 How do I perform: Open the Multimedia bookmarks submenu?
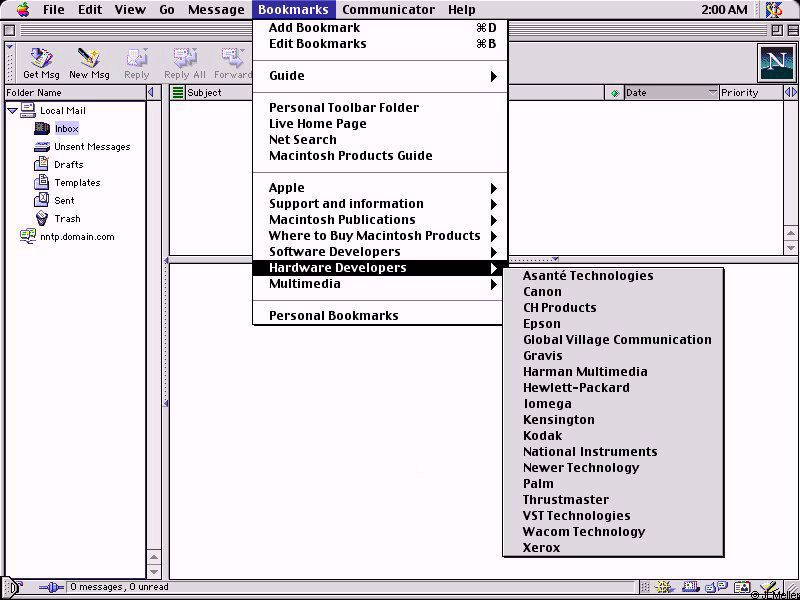coord(380,284)
